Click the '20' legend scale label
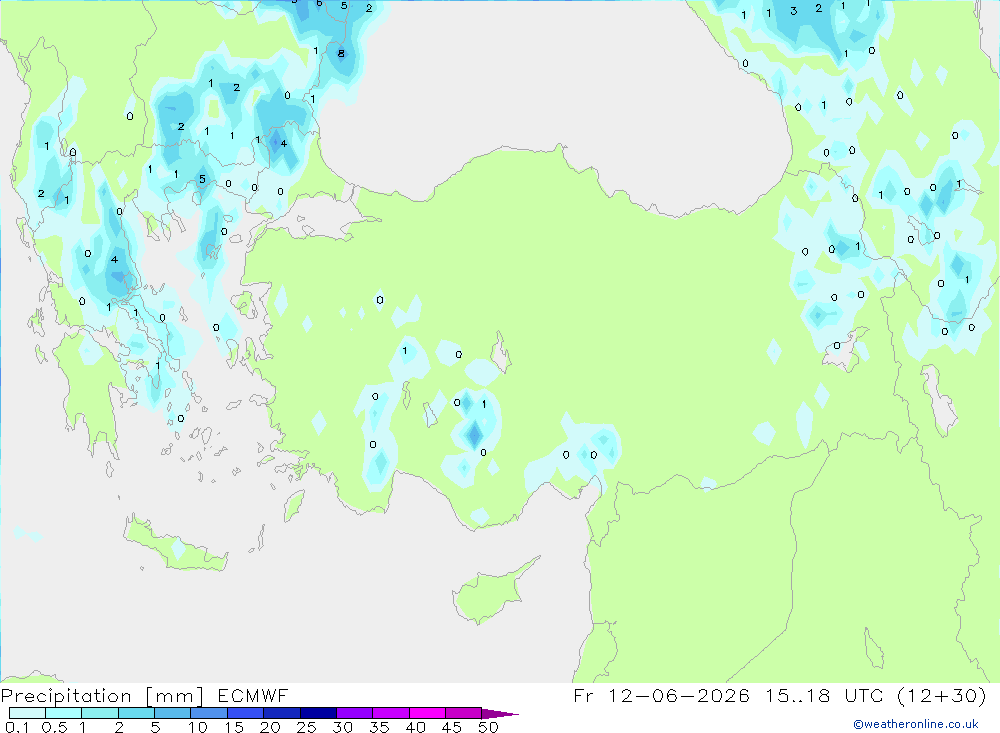Screen dimensions: 1000x733 (270, 727)
